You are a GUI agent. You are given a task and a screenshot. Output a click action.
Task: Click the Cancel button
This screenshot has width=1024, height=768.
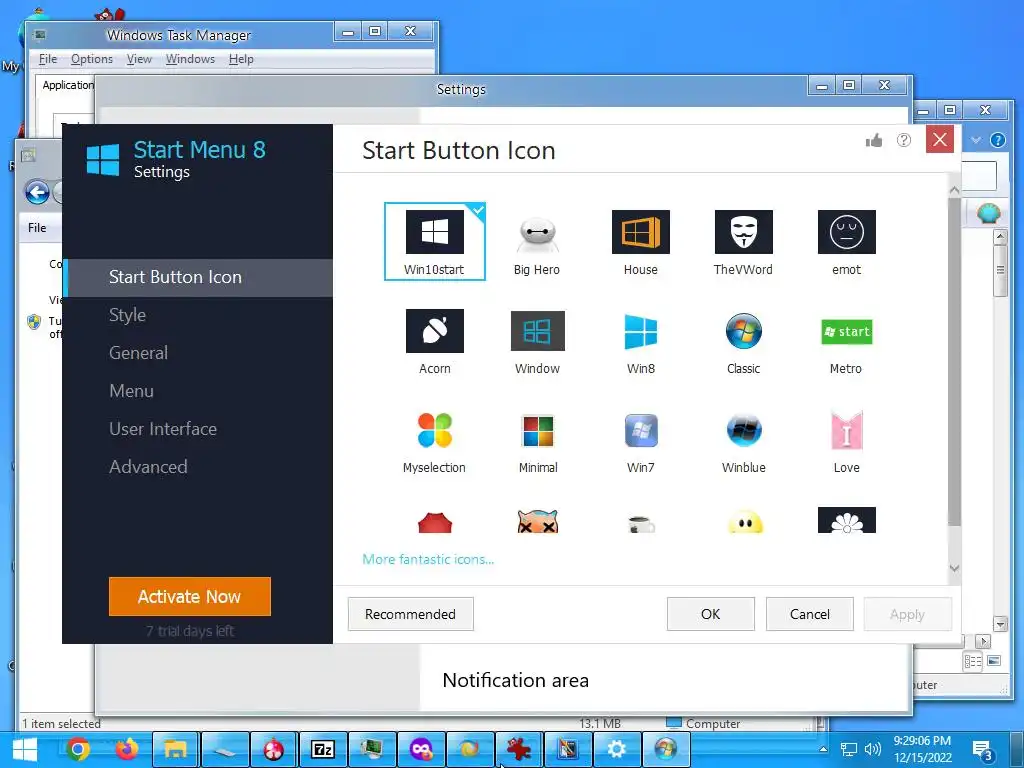(810, 614)
